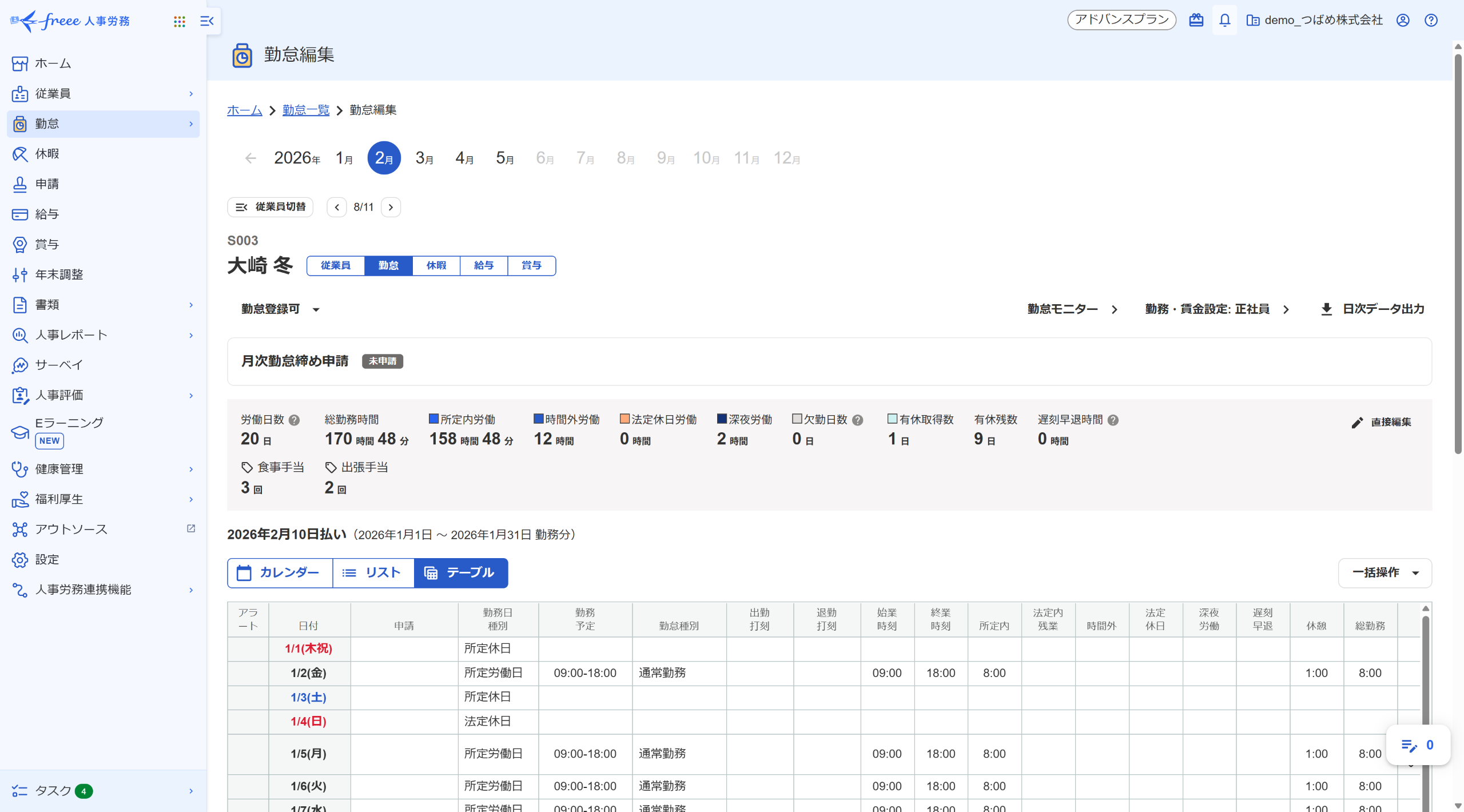Screen dimensions: 1464x812
Task: Select テーブル view mode
Action: (x=460, y=573)
